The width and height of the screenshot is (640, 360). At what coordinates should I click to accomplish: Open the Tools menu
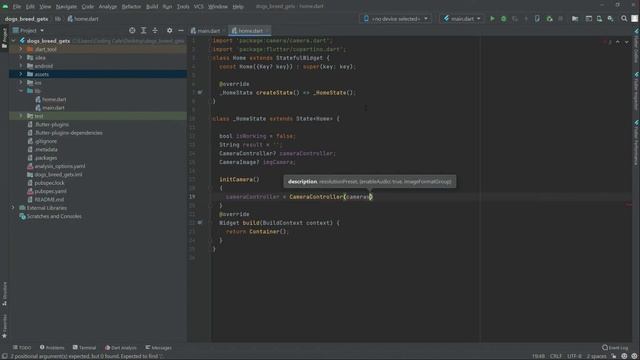(183, 7)
